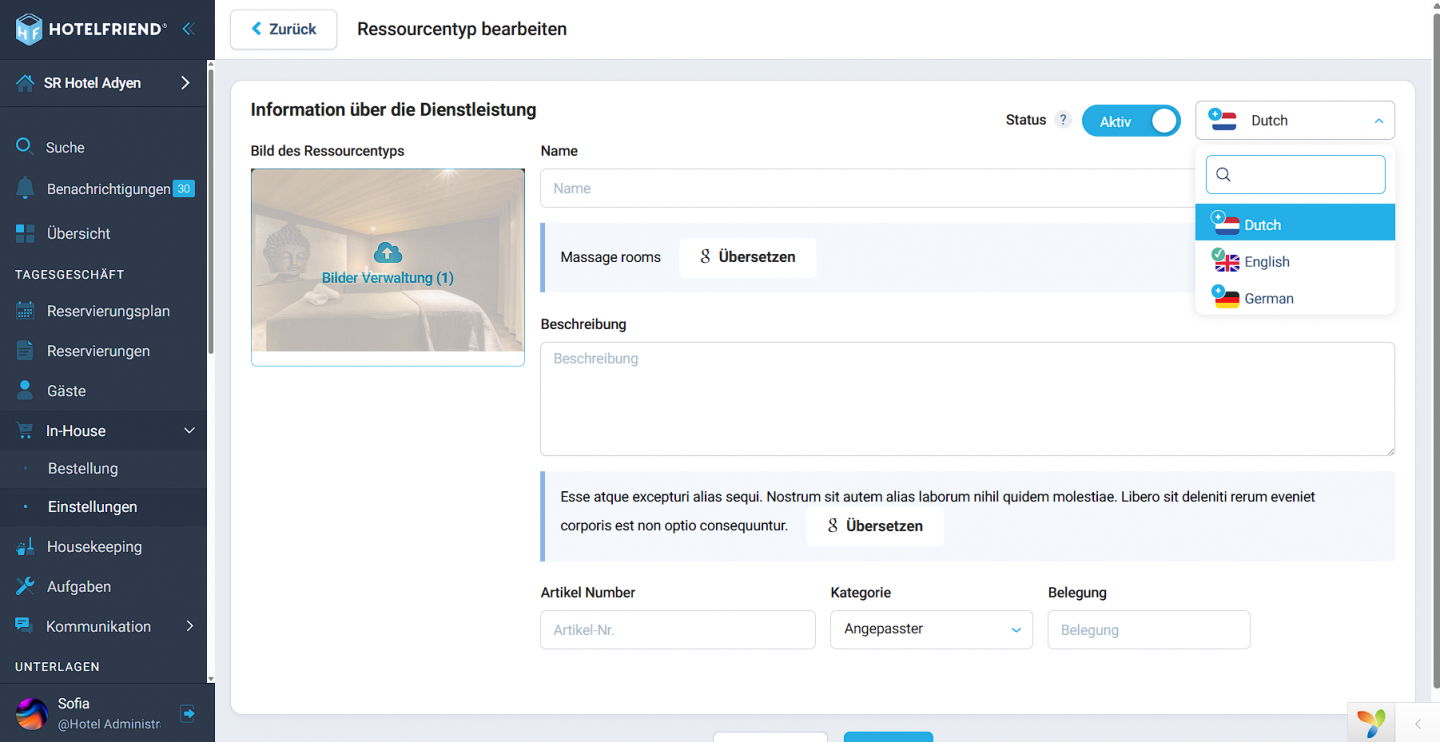
Task: Click the Housekeeping broom icon
Action: 25,547
